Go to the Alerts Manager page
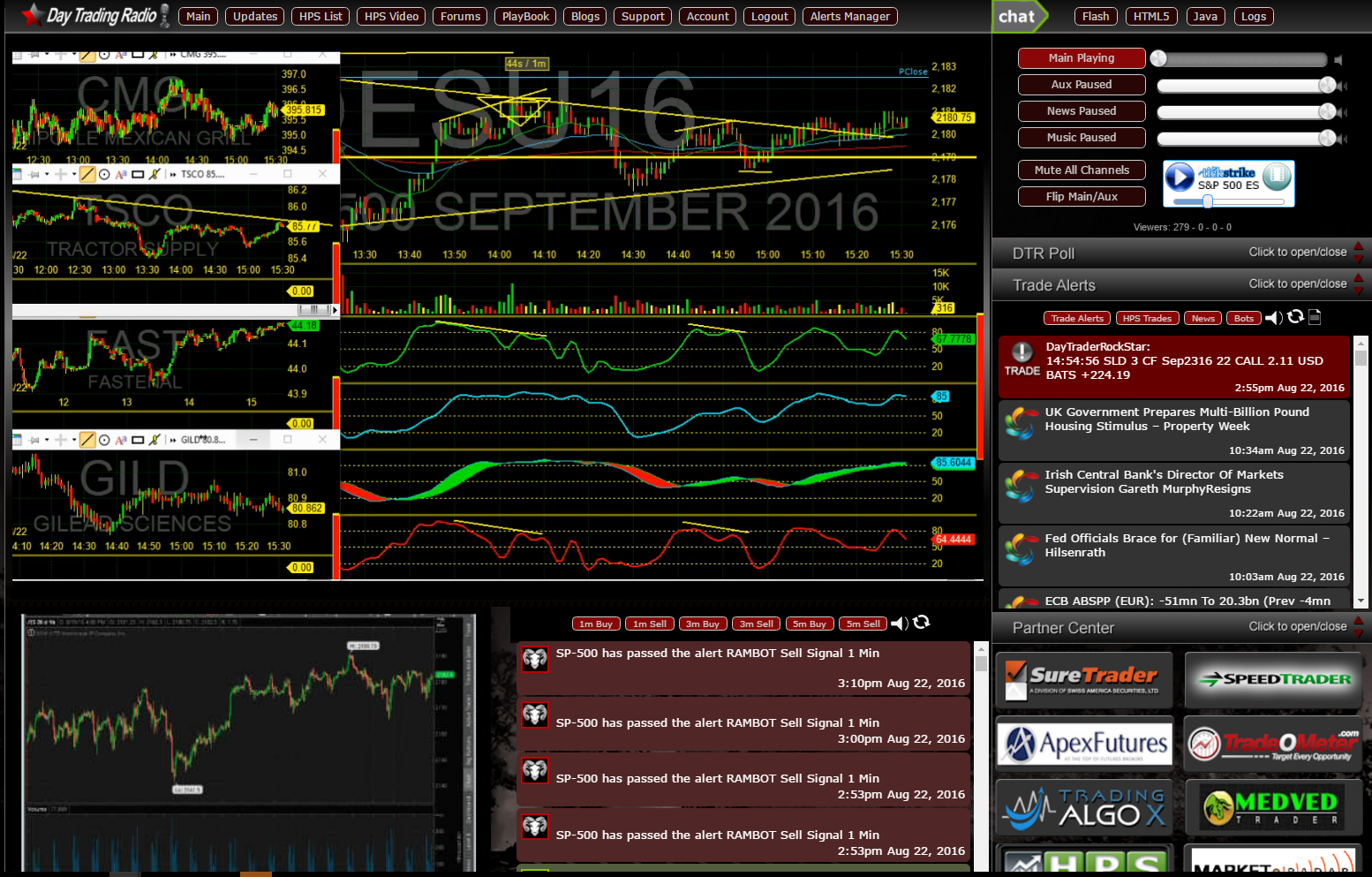The height and width of the screenshot is (877, 1372). pos(849,17)
